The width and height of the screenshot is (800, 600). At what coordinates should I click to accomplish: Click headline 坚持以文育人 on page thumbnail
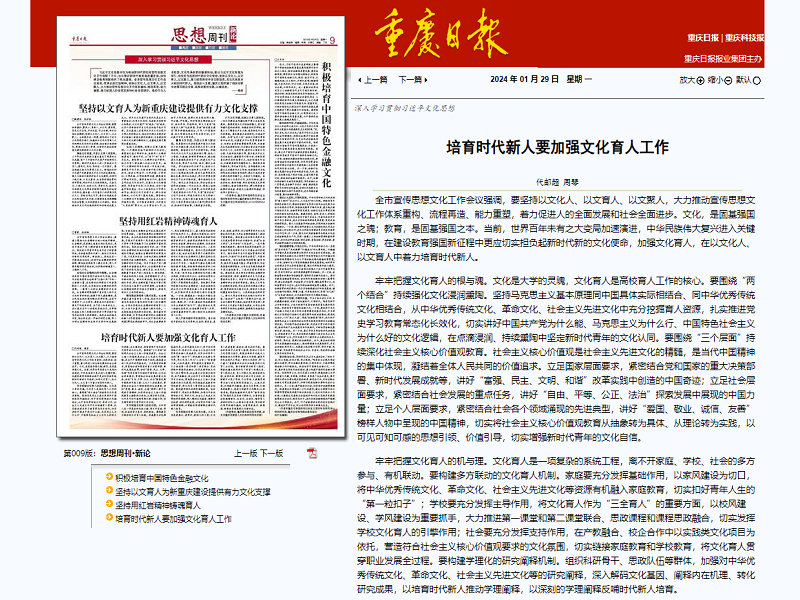(x=168, y=108)
